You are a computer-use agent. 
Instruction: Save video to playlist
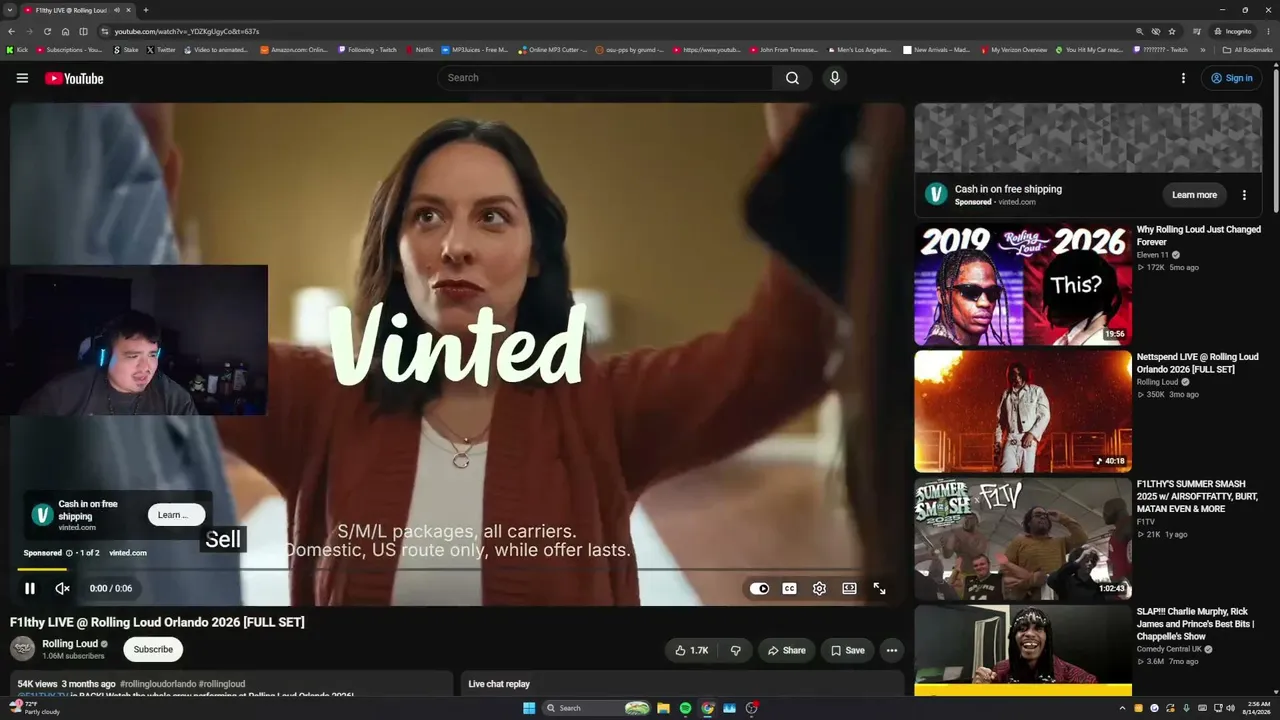(x=847, y=650)
